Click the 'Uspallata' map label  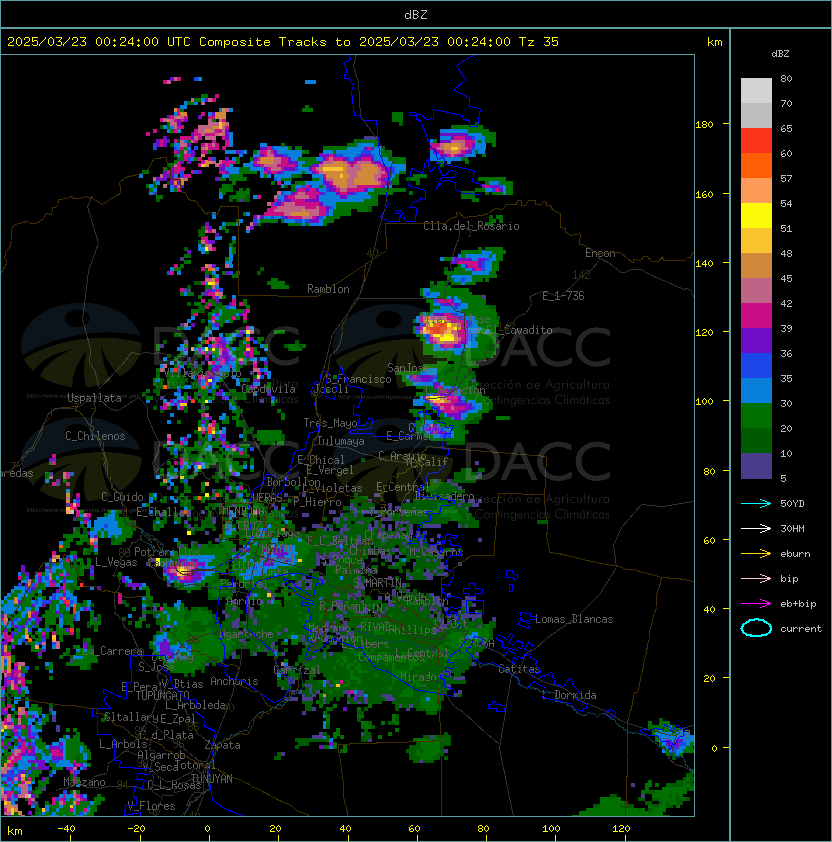click(94, 398)
